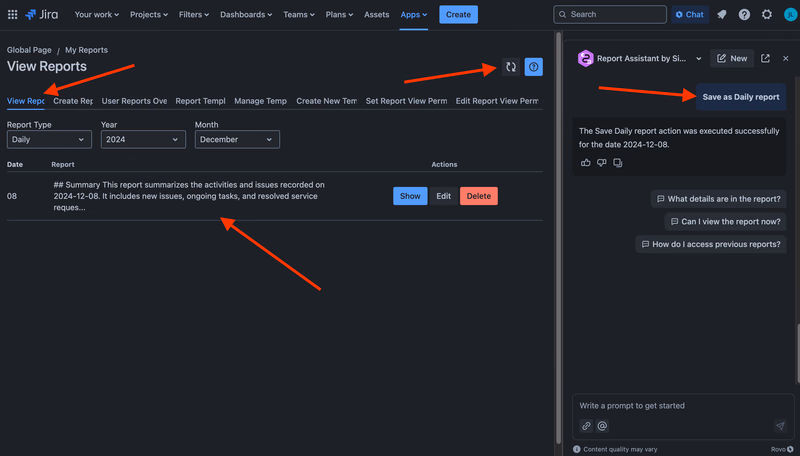Click the Create button
This screenshot has height=456, width=800.
click(x=458, y=15)
